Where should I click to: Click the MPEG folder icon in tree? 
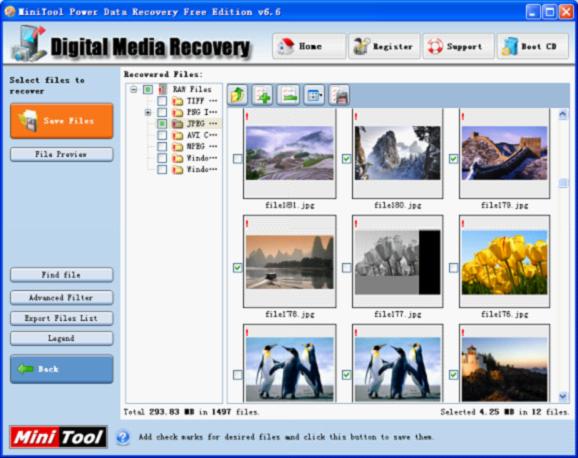[178, 147]
